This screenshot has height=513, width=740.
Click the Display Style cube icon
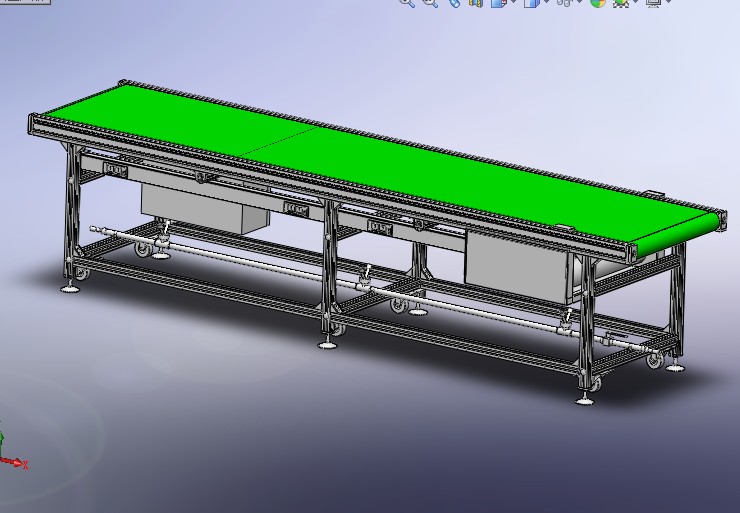click(531, 2)
